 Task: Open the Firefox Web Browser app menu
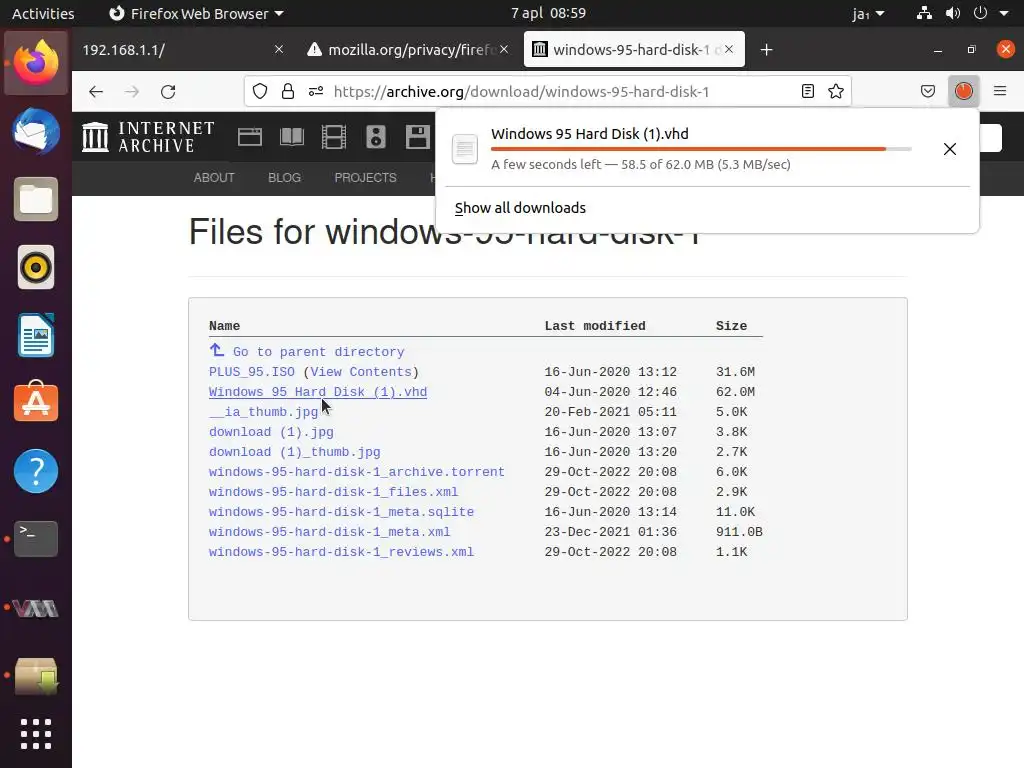196,13
